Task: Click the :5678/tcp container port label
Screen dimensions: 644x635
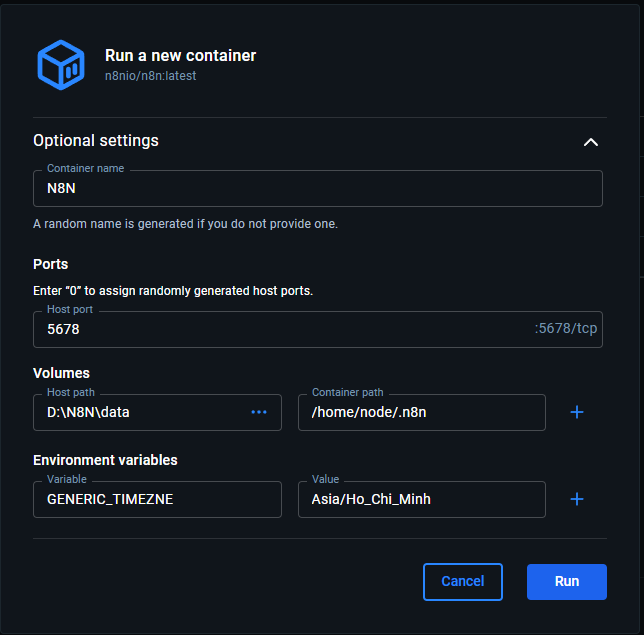Action: [x=566, y=328]
